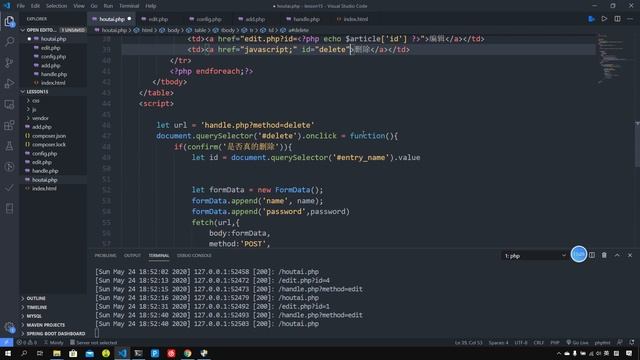Open Task View on taskbar
The height and width of the screenshot is (360, 640).
pos(40,353)
